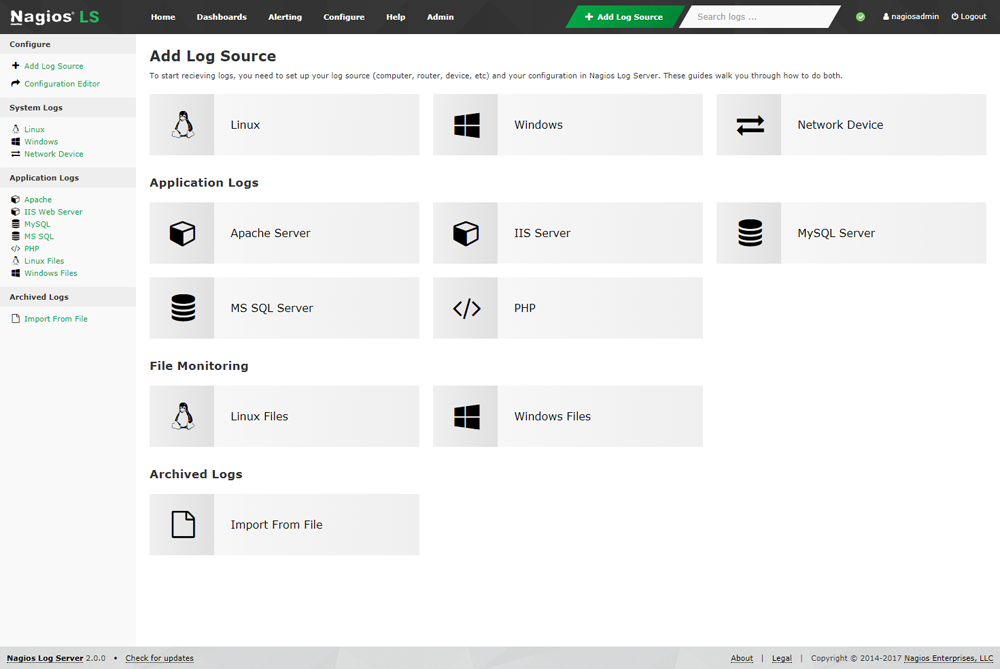Open the nagiosadmin user profile

(911, 17)
